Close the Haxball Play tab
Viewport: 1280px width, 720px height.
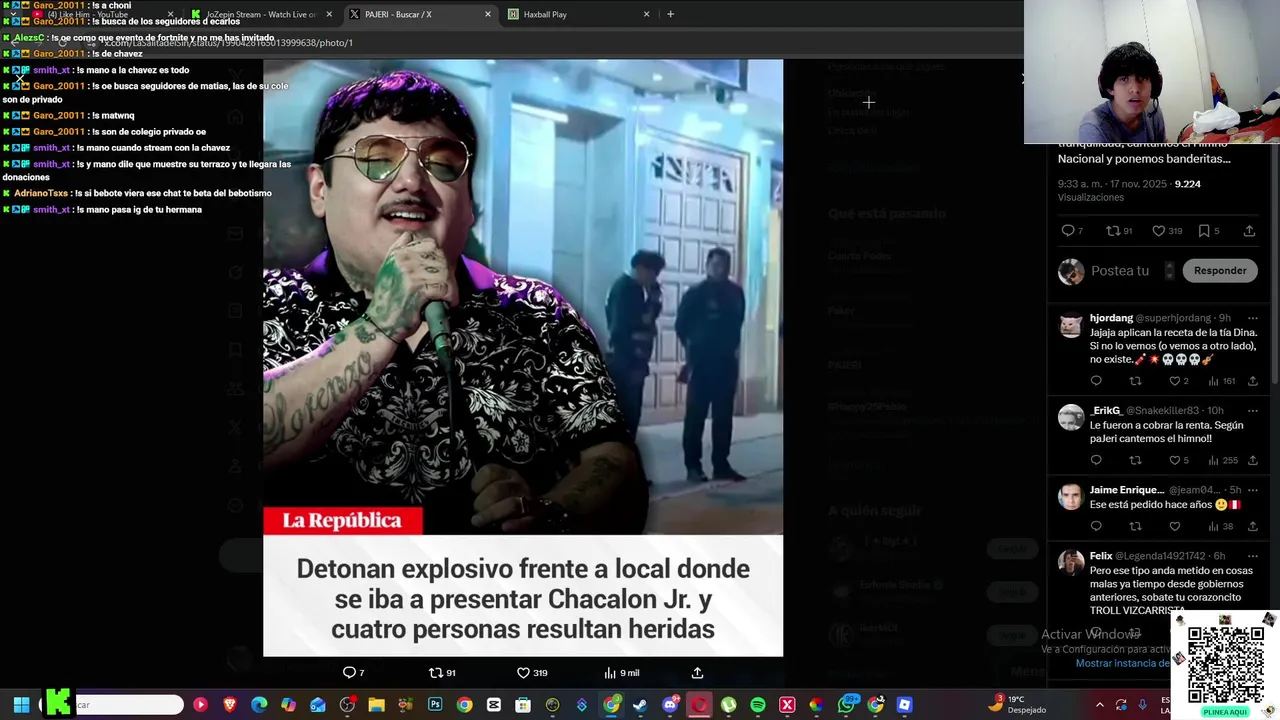point(646,14)
